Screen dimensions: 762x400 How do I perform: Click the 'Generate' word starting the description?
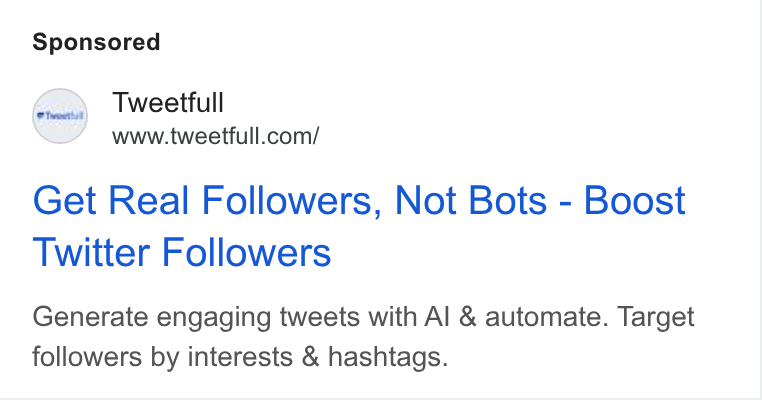pos(90,317)
